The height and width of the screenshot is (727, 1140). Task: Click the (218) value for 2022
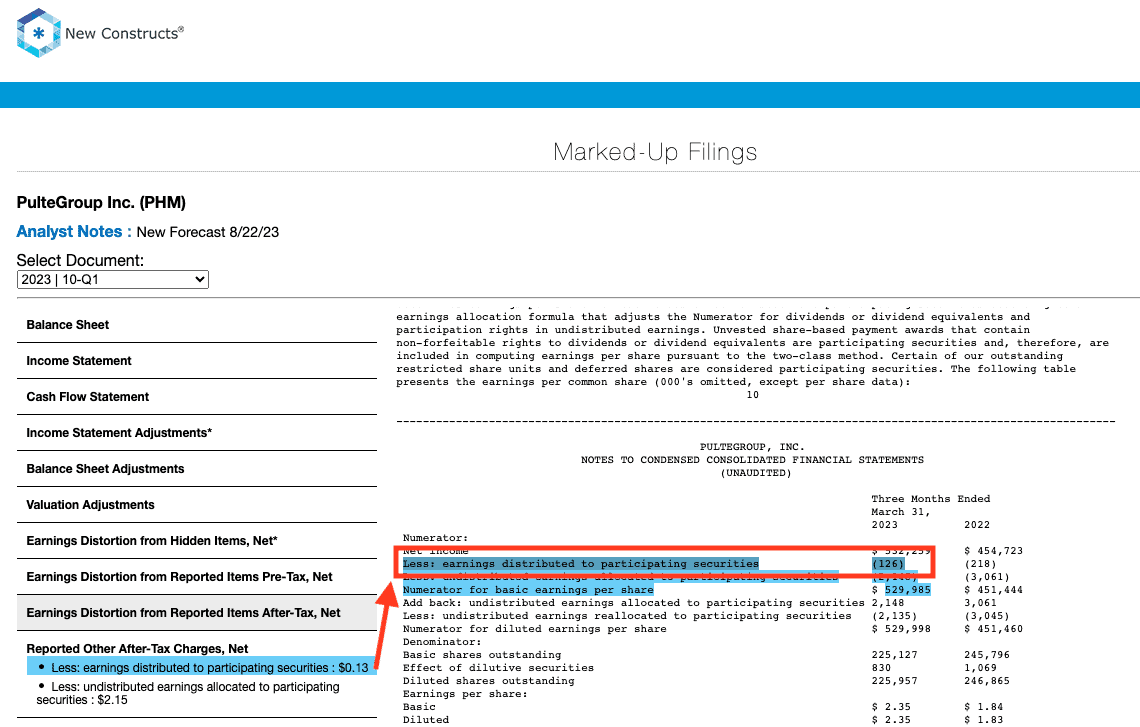[980, 564]
